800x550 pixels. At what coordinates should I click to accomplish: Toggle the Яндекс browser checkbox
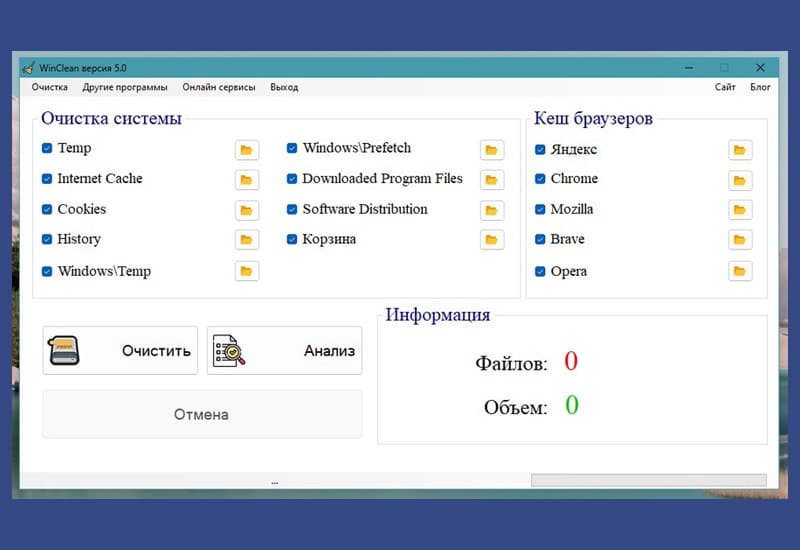pyautogui.click(x=540, y=149)
